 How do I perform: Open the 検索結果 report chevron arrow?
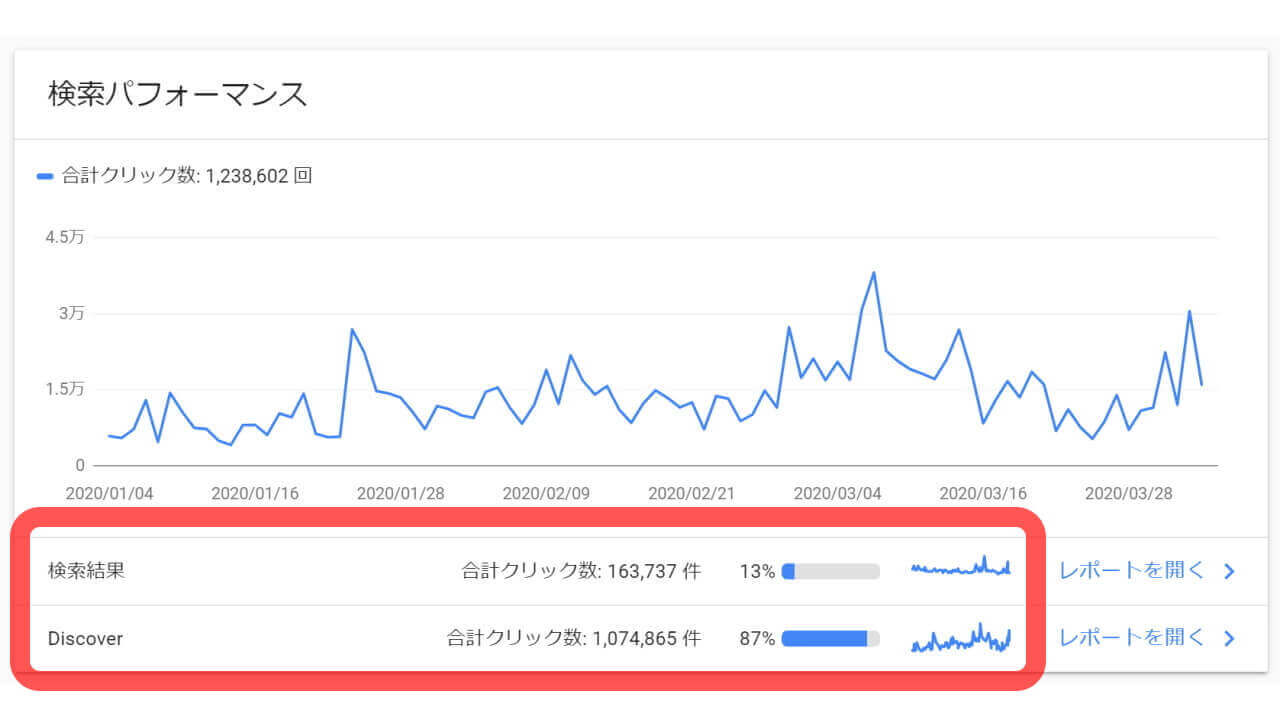[1230, 572]
